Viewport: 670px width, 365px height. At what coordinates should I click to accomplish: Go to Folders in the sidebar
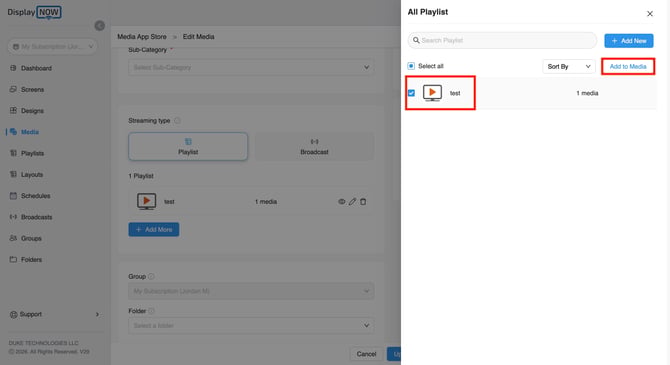31,259
